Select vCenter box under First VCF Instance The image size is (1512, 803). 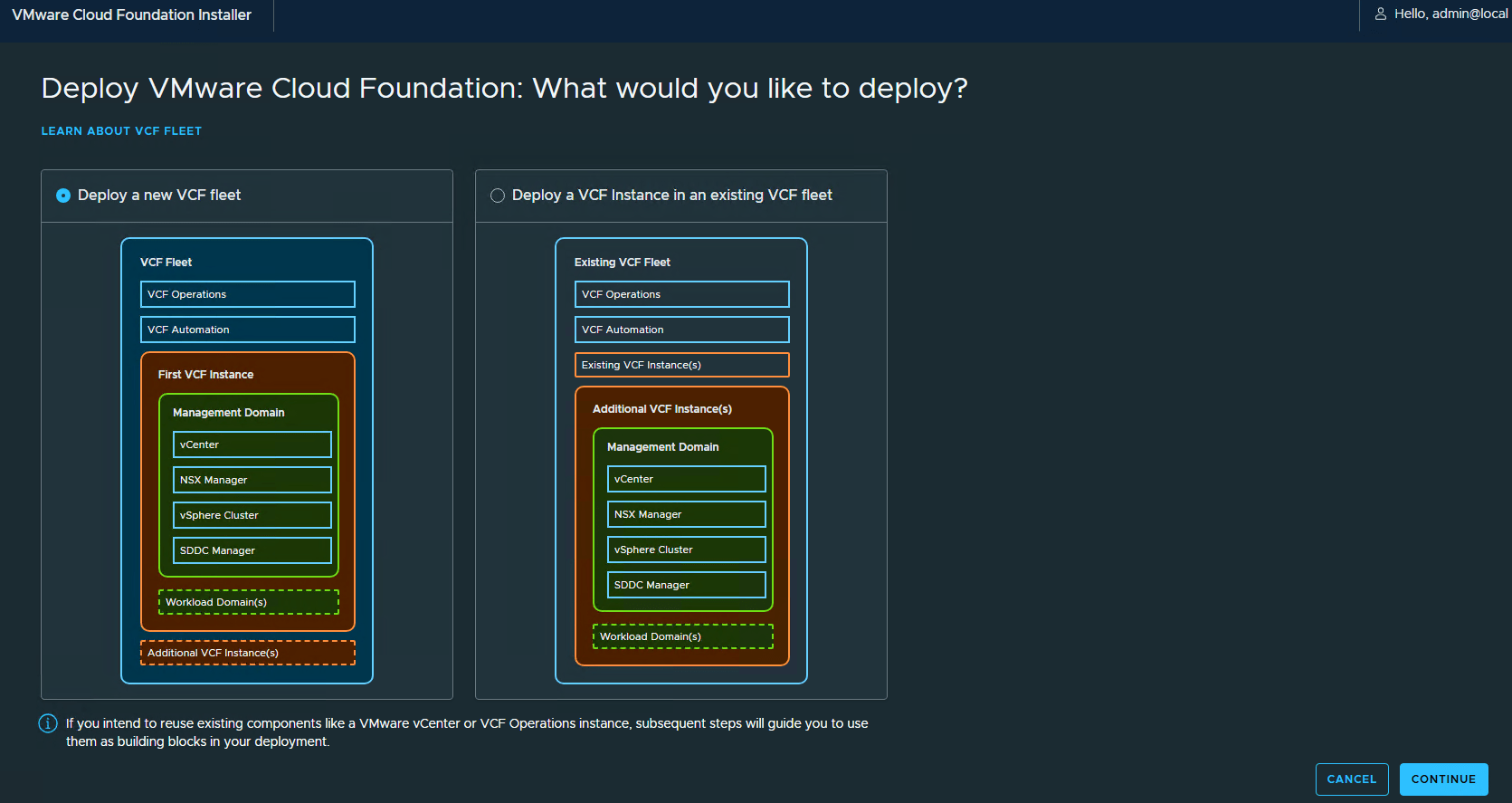click(252, 445)
